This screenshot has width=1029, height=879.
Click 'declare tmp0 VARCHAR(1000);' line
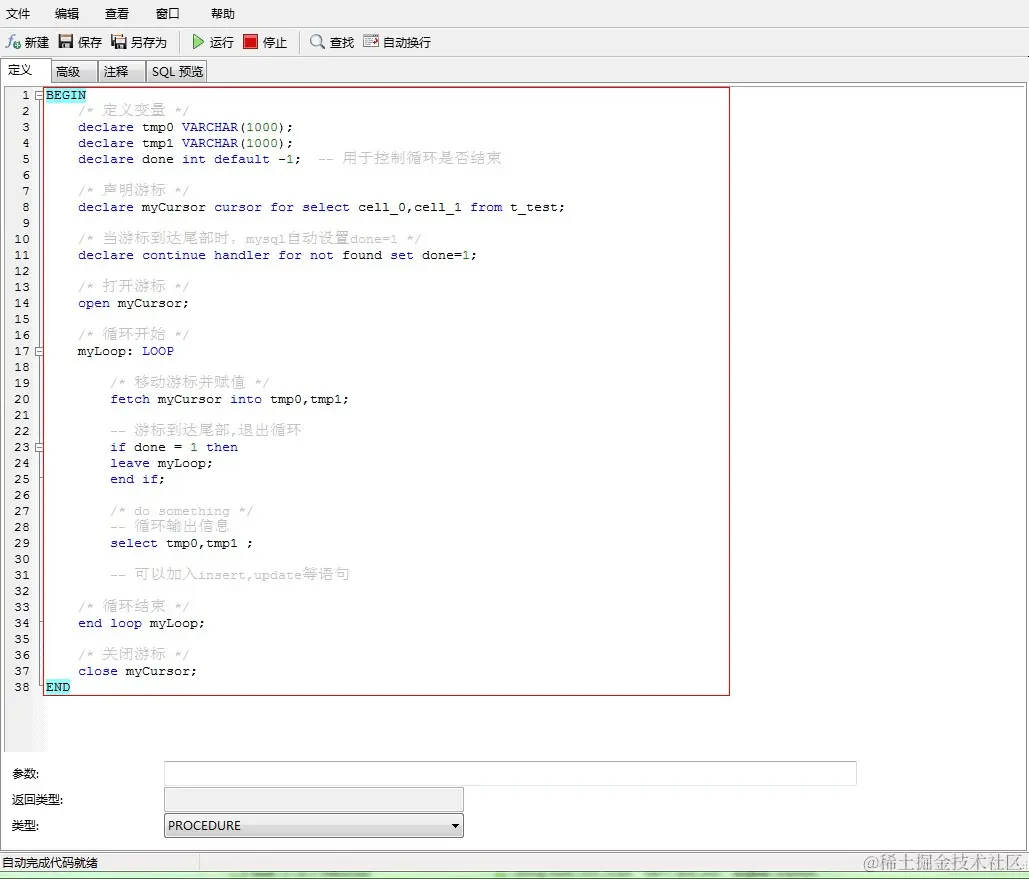pyautogui.click(x=185, y=127)
